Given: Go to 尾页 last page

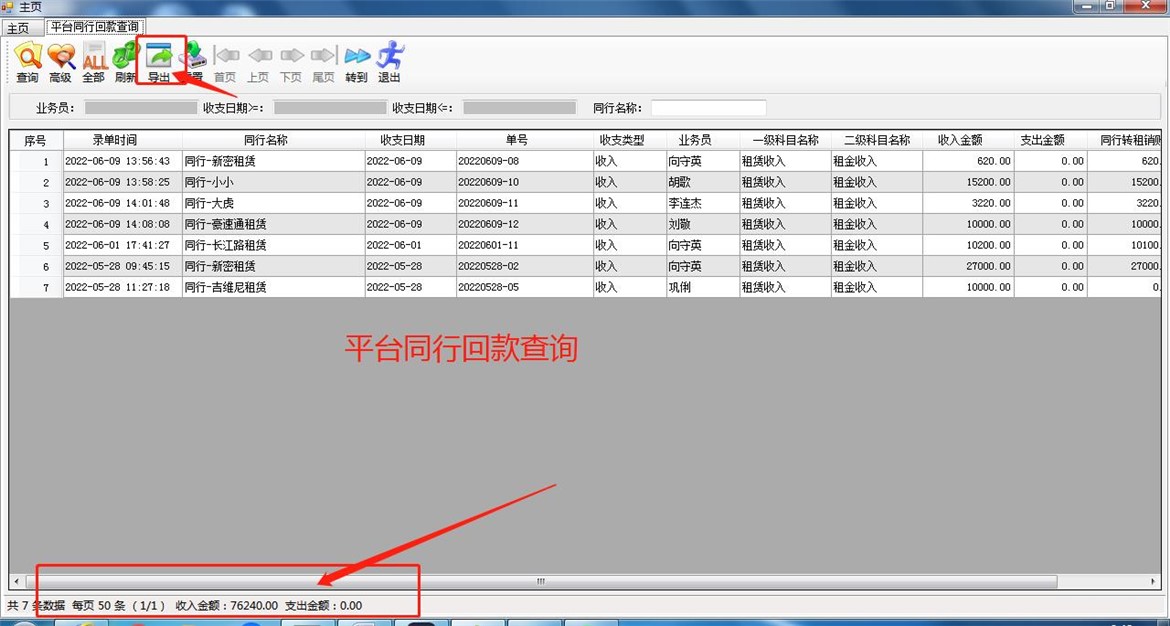Looking at the screenshot, I should 323,63.
